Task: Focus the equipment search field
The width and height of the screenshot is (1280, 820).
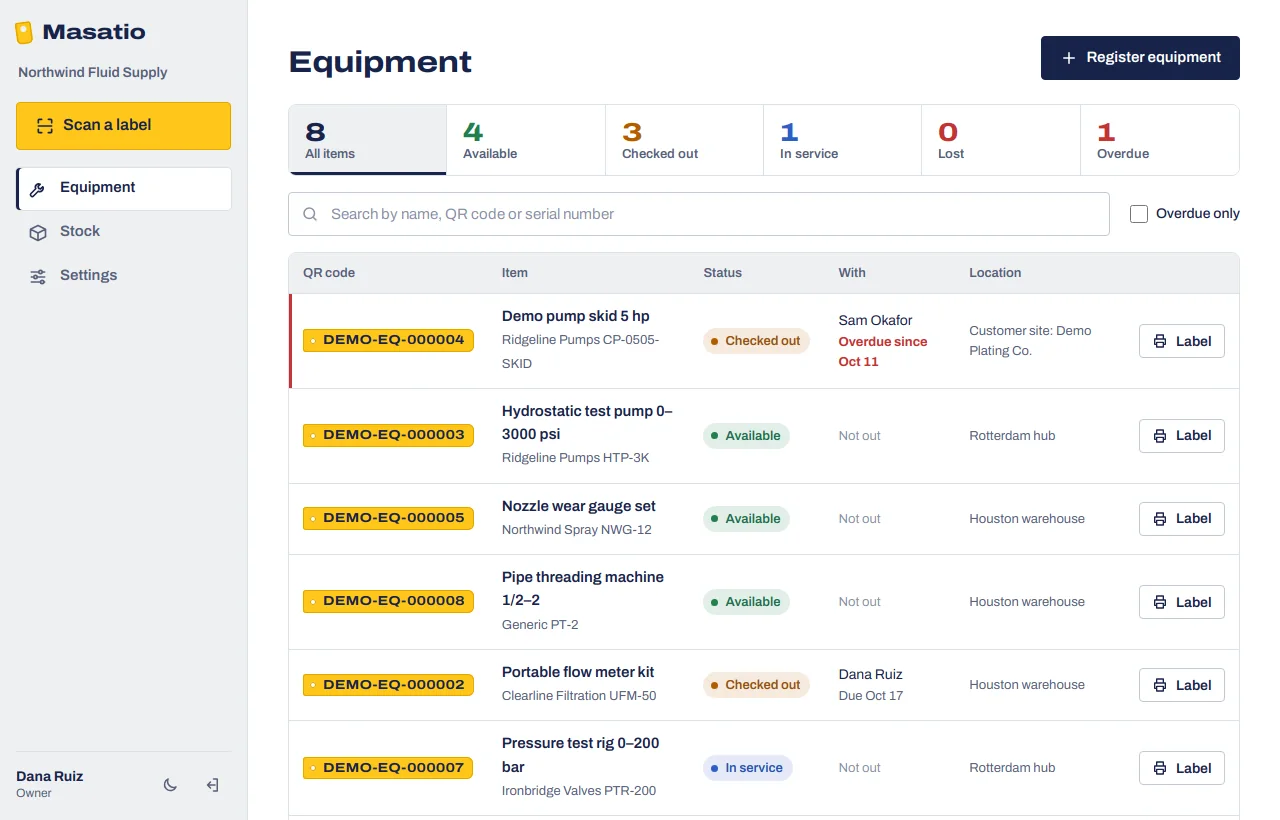Action: coord(699,214)
